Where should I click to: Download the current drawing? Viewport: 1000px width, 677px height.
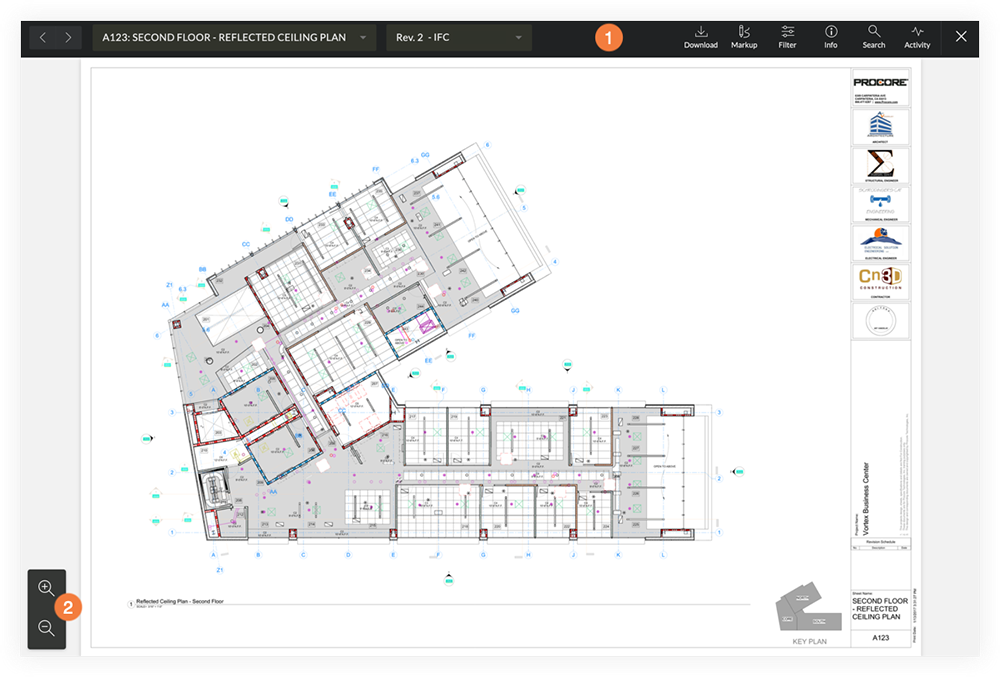pyautogui.click(x=701, y=36)
